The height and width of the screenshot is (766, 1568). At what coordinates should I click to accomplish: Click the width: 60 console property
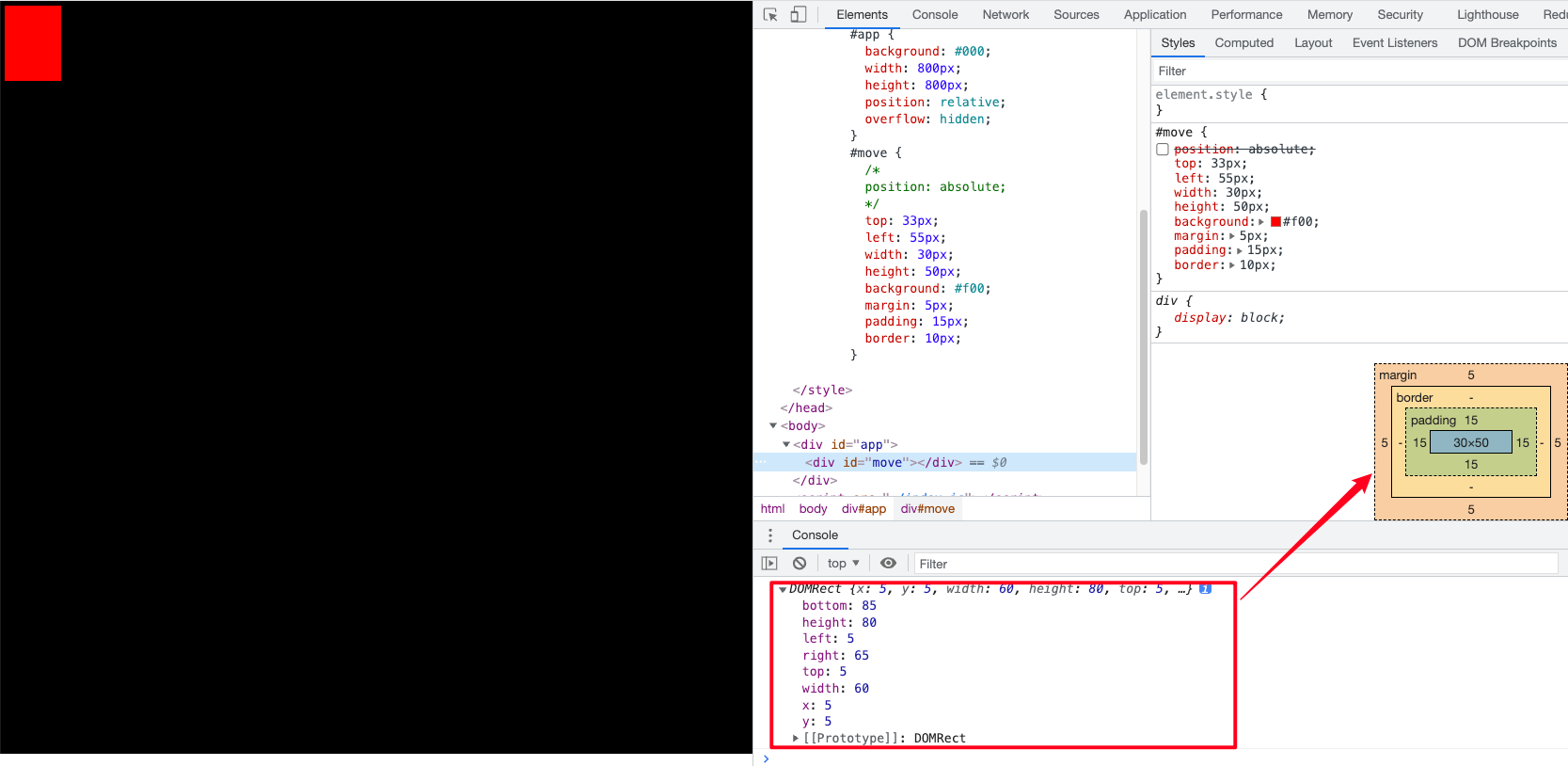[835, 689]
